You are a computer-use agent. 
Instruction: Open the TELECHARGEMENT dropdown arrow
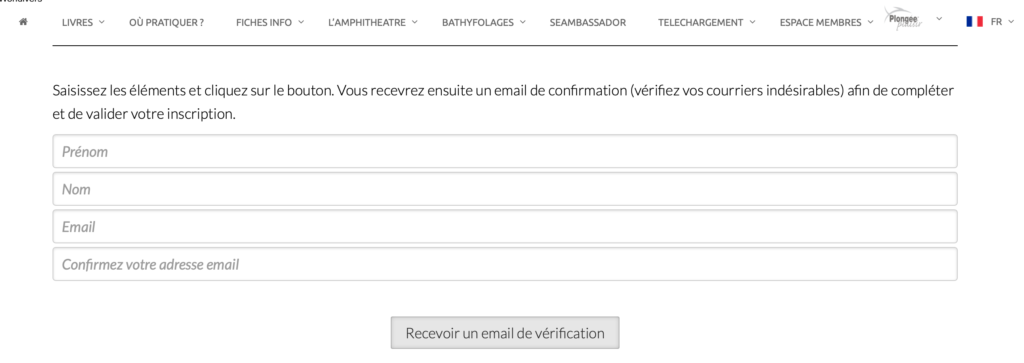coord(752,22)
